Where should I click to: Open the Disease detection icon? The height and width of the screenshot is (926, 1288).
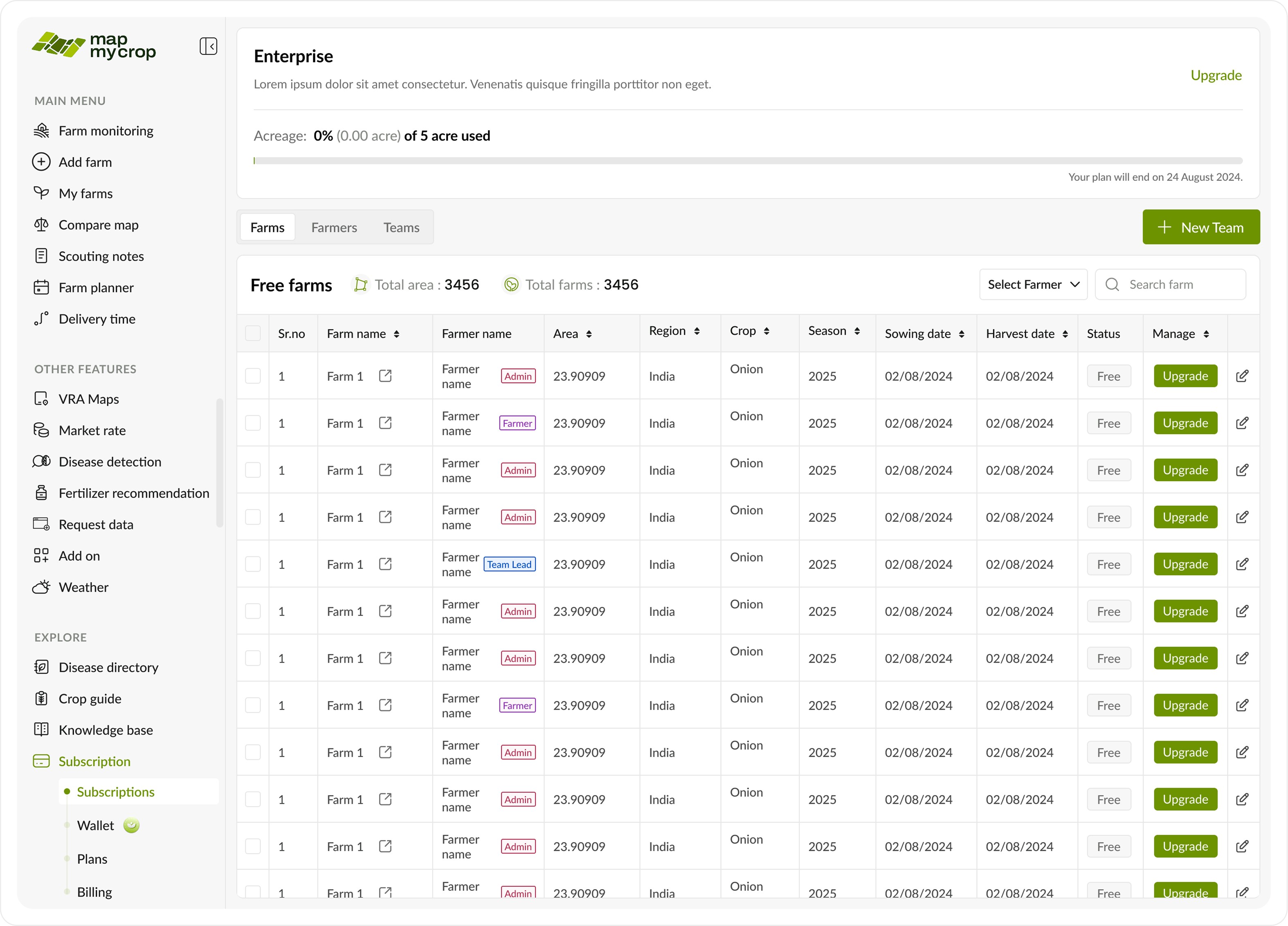41,461
